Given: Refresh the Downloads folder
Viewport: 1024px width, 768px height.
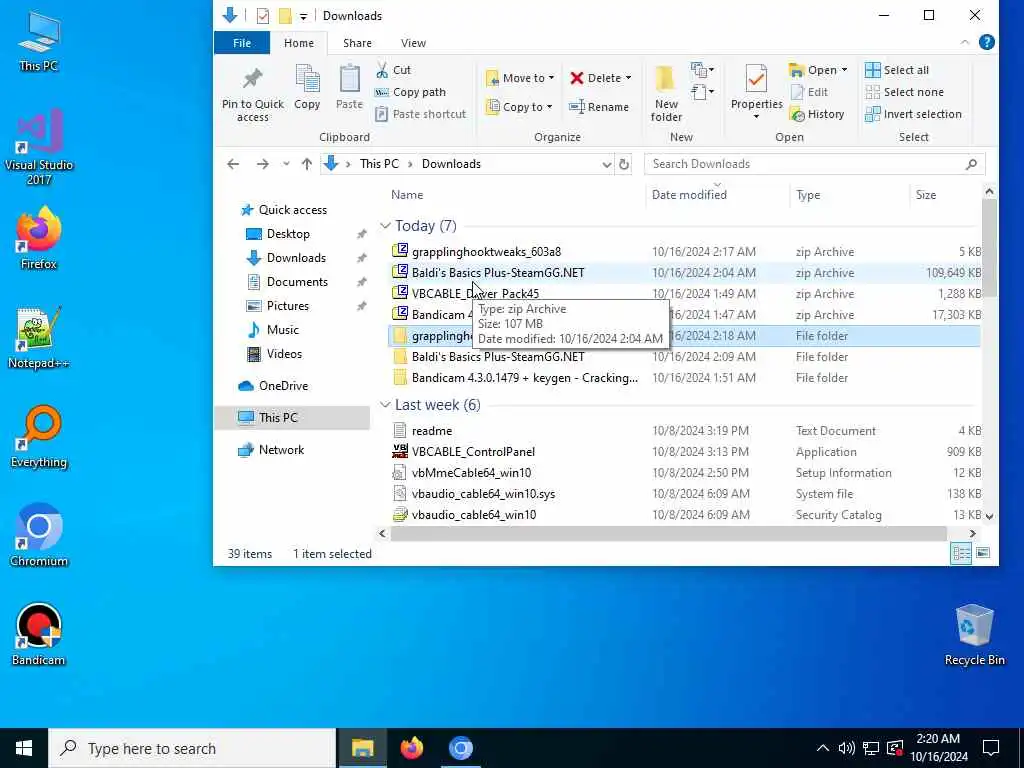Looking at the screenshot, I should [624, 164].
